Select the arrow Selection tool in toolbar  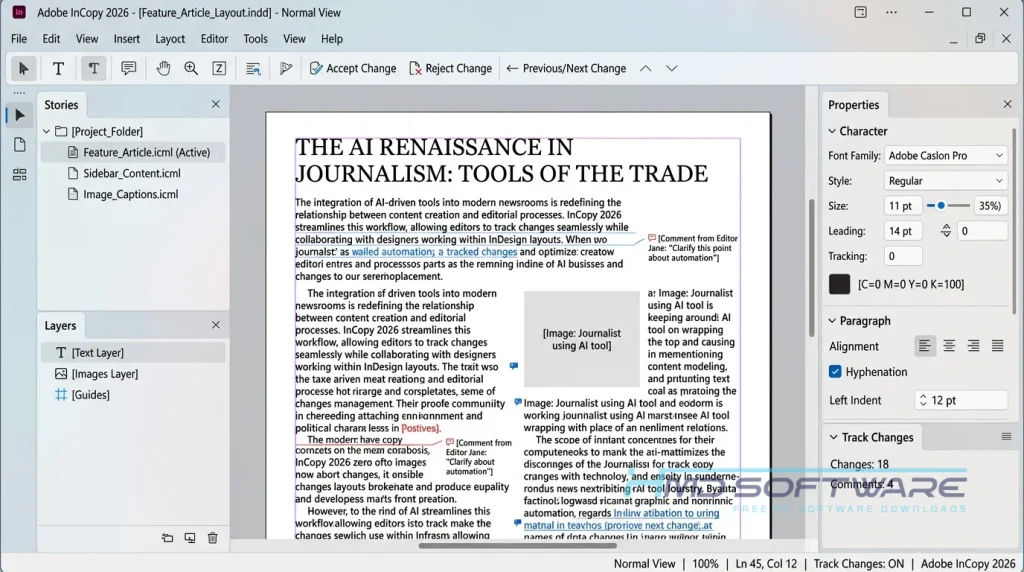[x=24, y=69]
